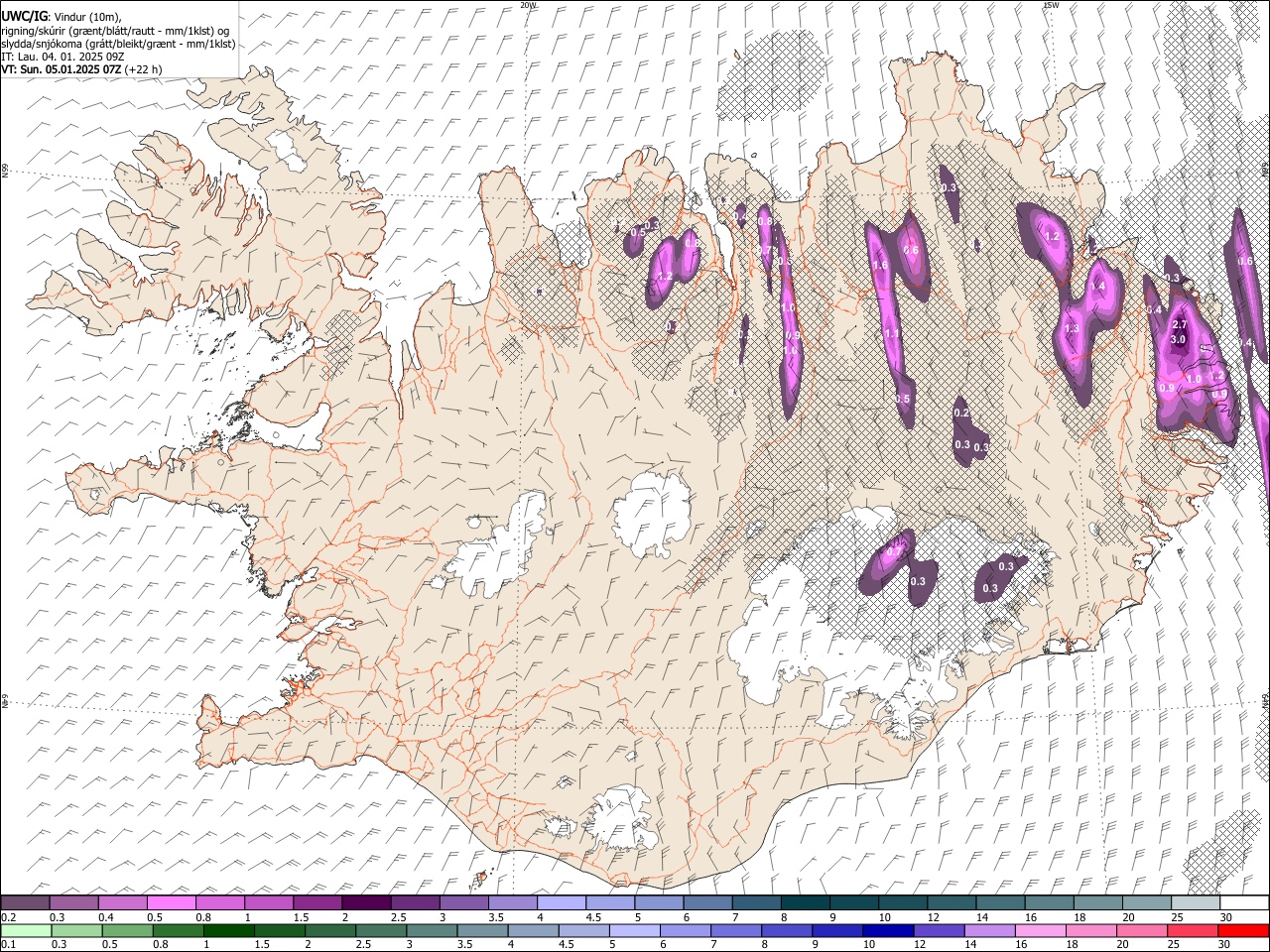Screen dimensions: 1270x952
Task: Click the light grey 25 swatch in snow legend
Action: (x=1195, y=903)
